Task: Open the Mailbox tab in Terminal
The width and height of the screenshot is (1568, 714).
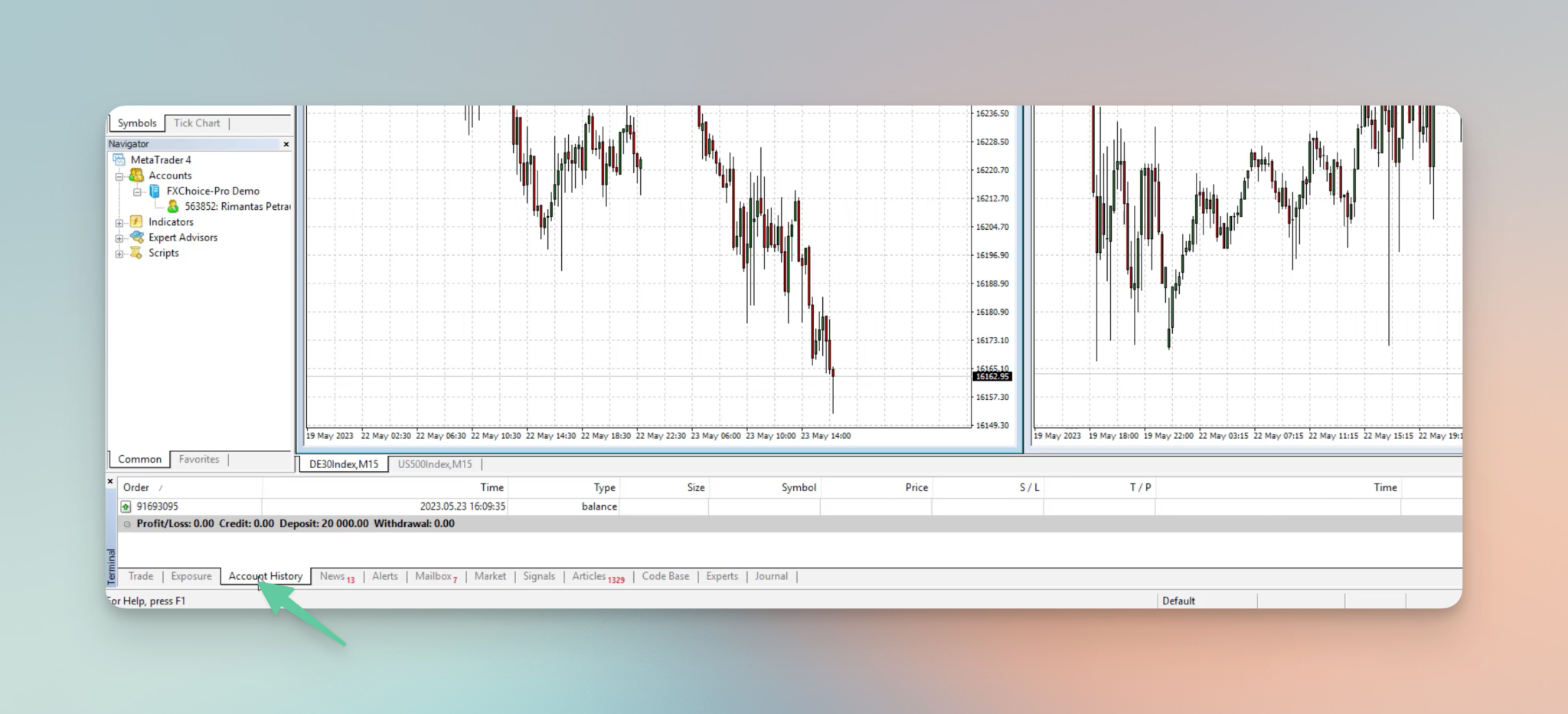Action: coord(433,576)
